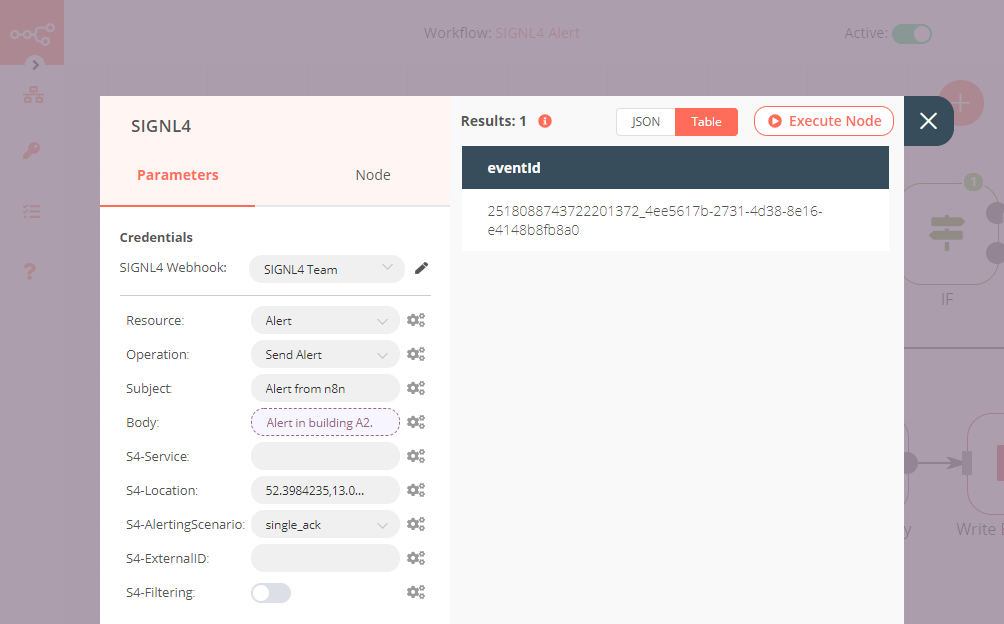
Task: Click the Results: 1 label
Action: [493, 121]
